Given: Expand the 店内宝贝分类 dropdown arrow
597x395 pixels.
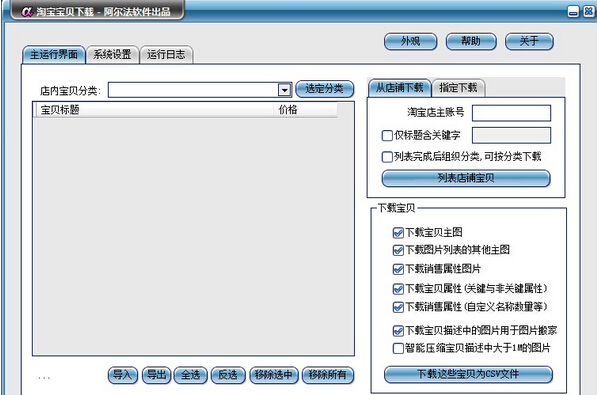Looking at the screenshot, I should coord(284,90).
